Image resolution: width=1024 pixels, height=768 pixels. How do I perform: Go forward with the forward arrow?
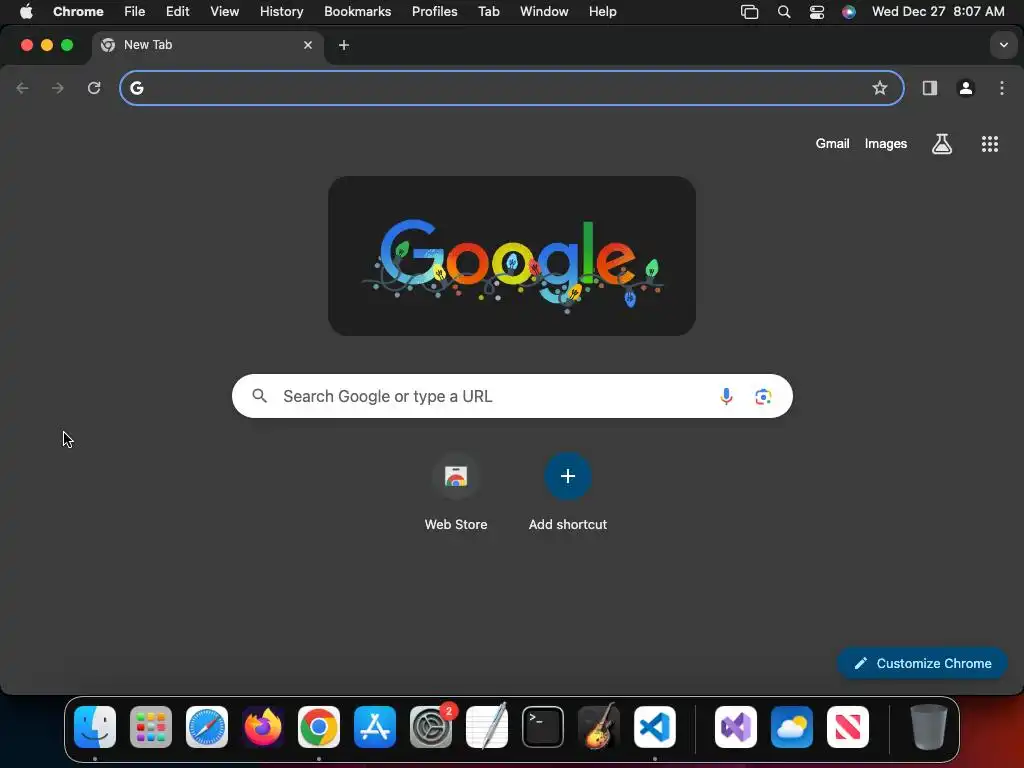coord(58,88)
